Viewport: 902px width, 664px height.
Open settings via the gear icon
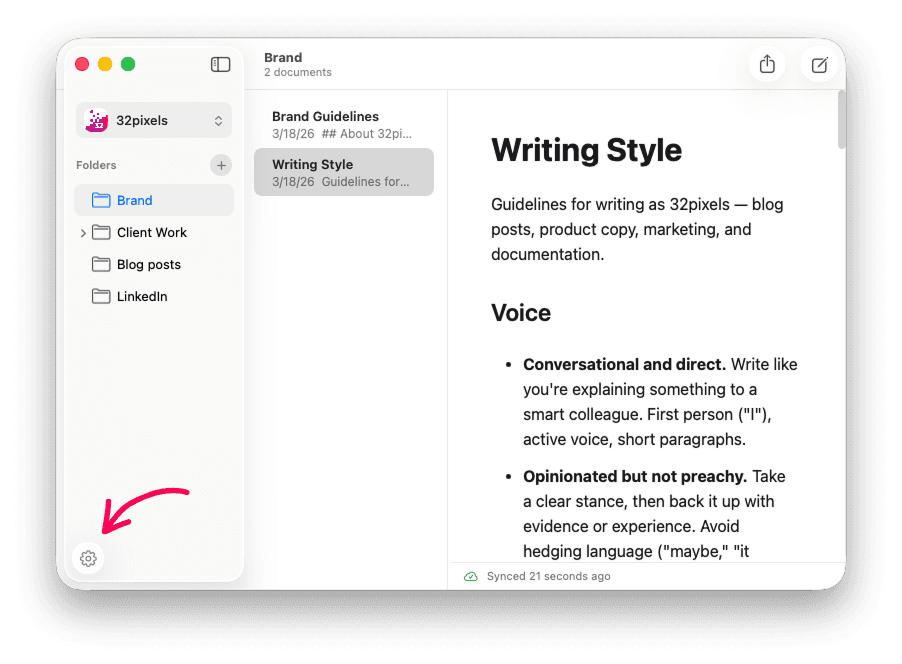pos(88,559)
